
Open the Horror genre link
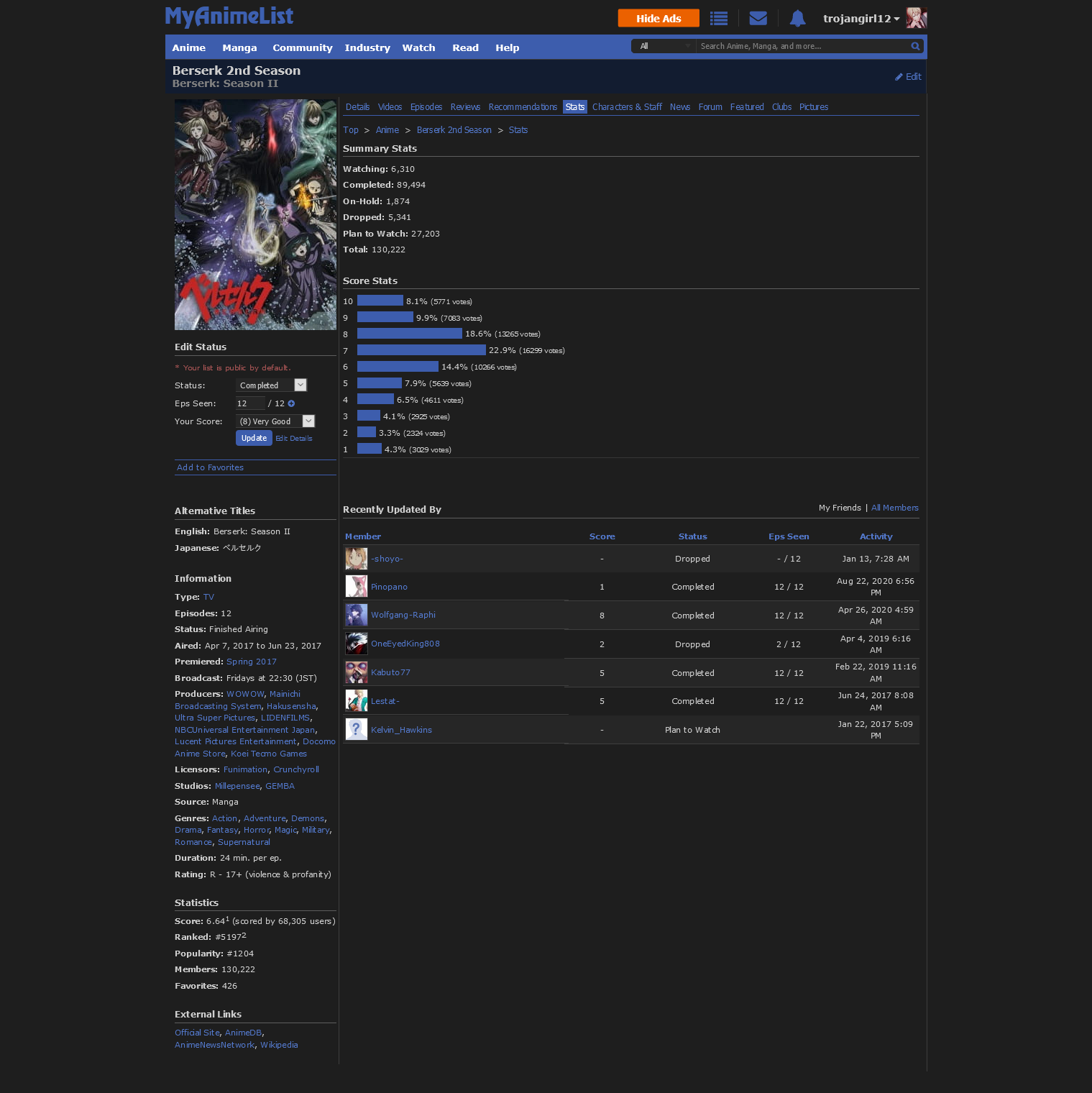click(x=257, y=830)
